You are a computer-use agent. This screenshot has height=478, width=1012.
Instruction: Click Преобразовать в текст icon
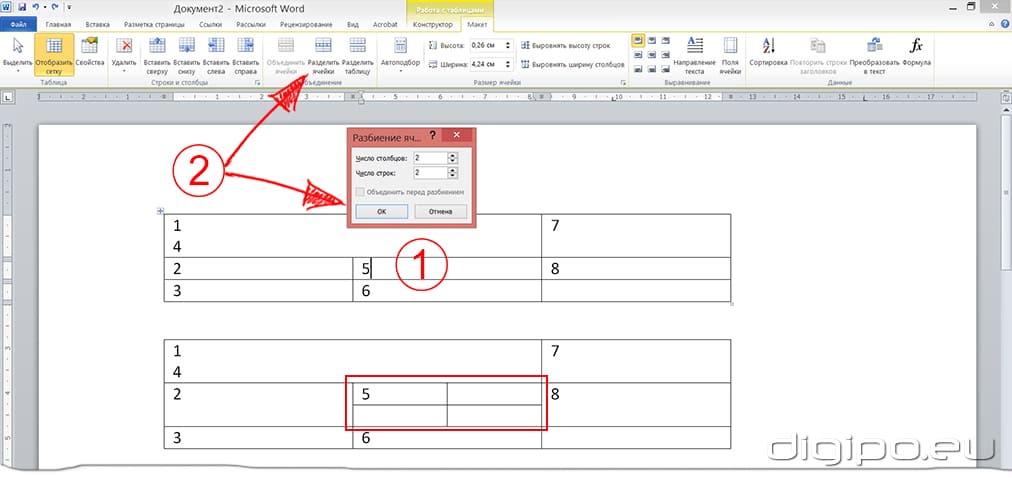pos(875,48)
